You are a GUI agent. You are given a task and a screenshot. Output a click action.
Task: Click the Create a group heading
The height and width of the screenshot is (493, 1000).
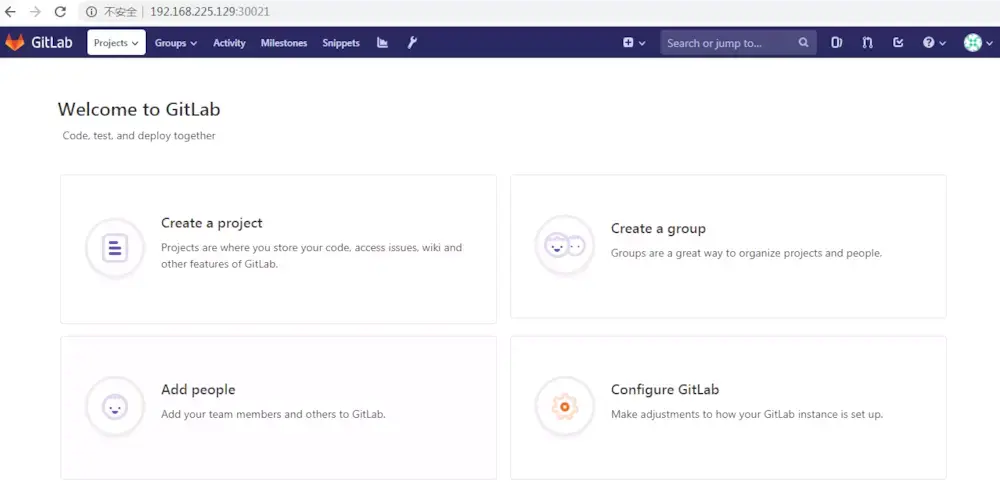(x=658, y=228)
